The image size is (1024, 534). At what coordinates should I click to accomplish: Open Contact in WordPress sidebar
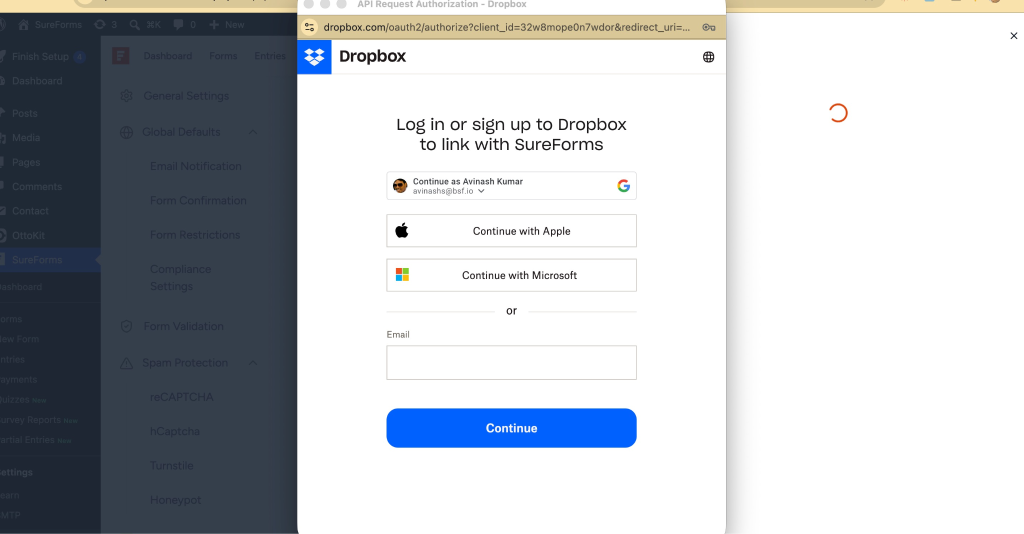pyautogui.click(x=30, y=212)
